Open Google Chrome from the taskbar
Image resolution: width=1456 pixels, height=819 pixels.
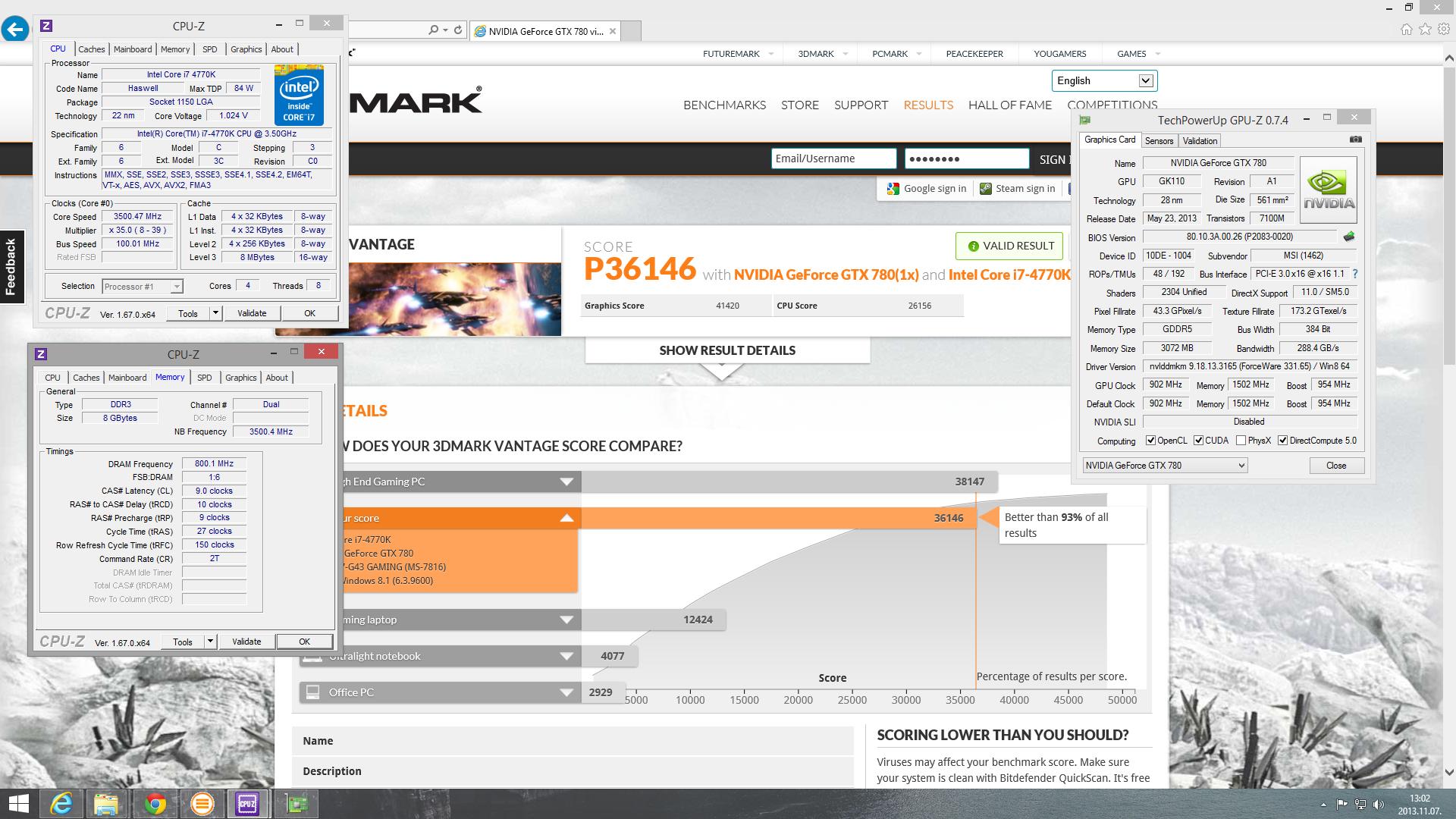(x=155, y=804)
